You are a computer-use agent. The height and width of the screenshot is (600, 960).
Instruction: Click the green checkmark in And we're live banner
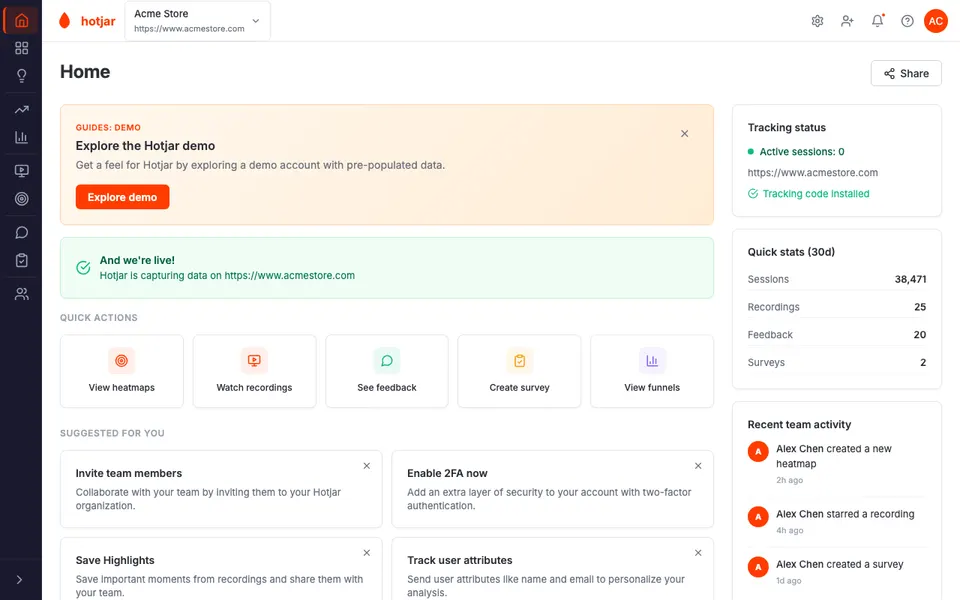point(83,268)
